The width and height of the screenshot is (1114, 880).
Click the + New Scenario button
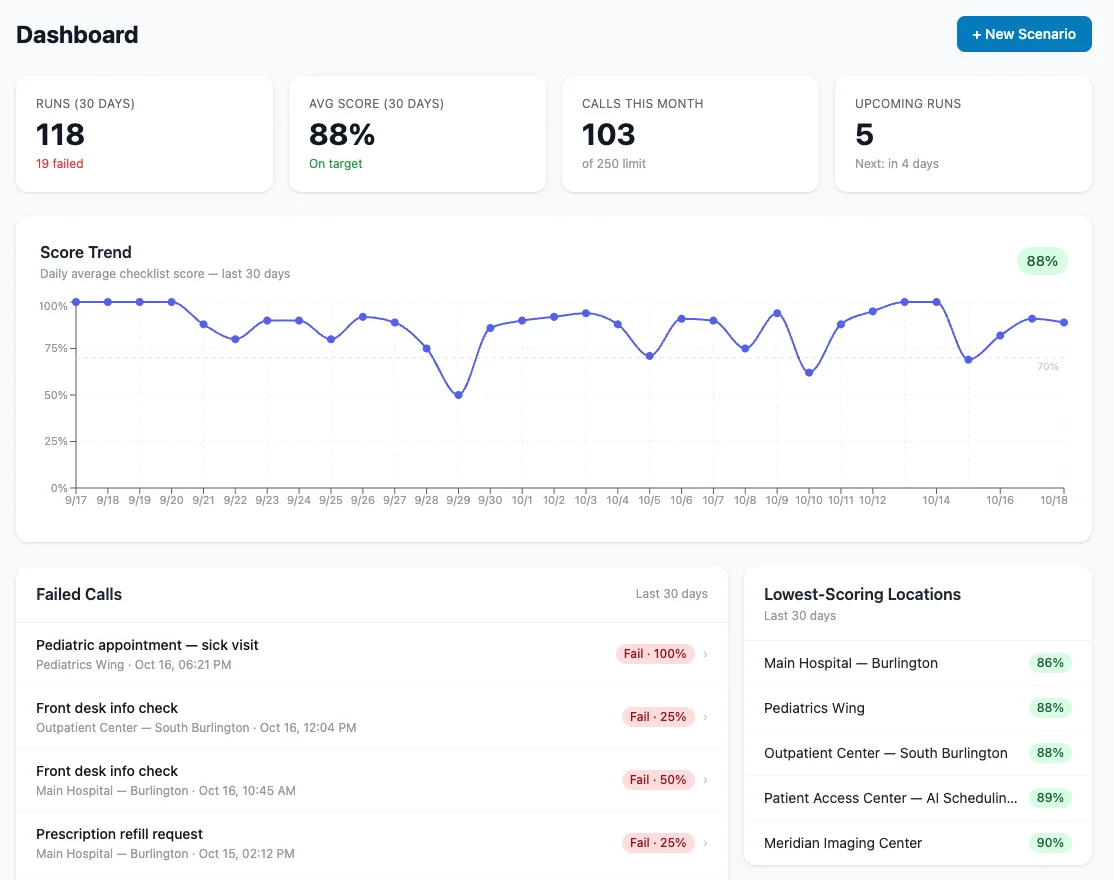coord(1024,34)
